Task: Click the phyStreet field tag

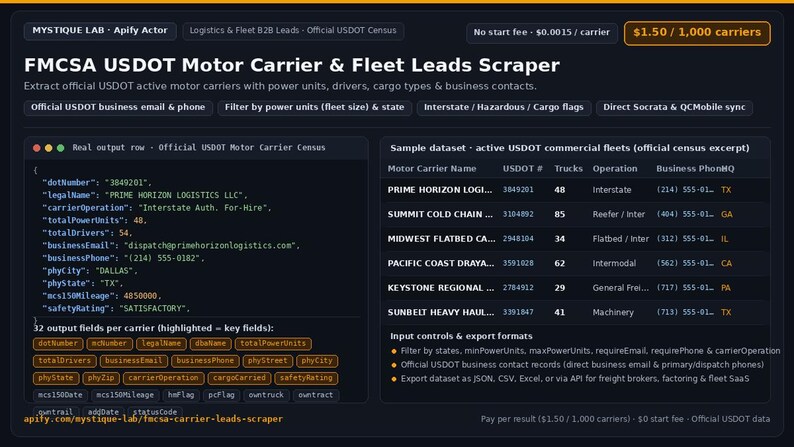Action: (267, 361)
